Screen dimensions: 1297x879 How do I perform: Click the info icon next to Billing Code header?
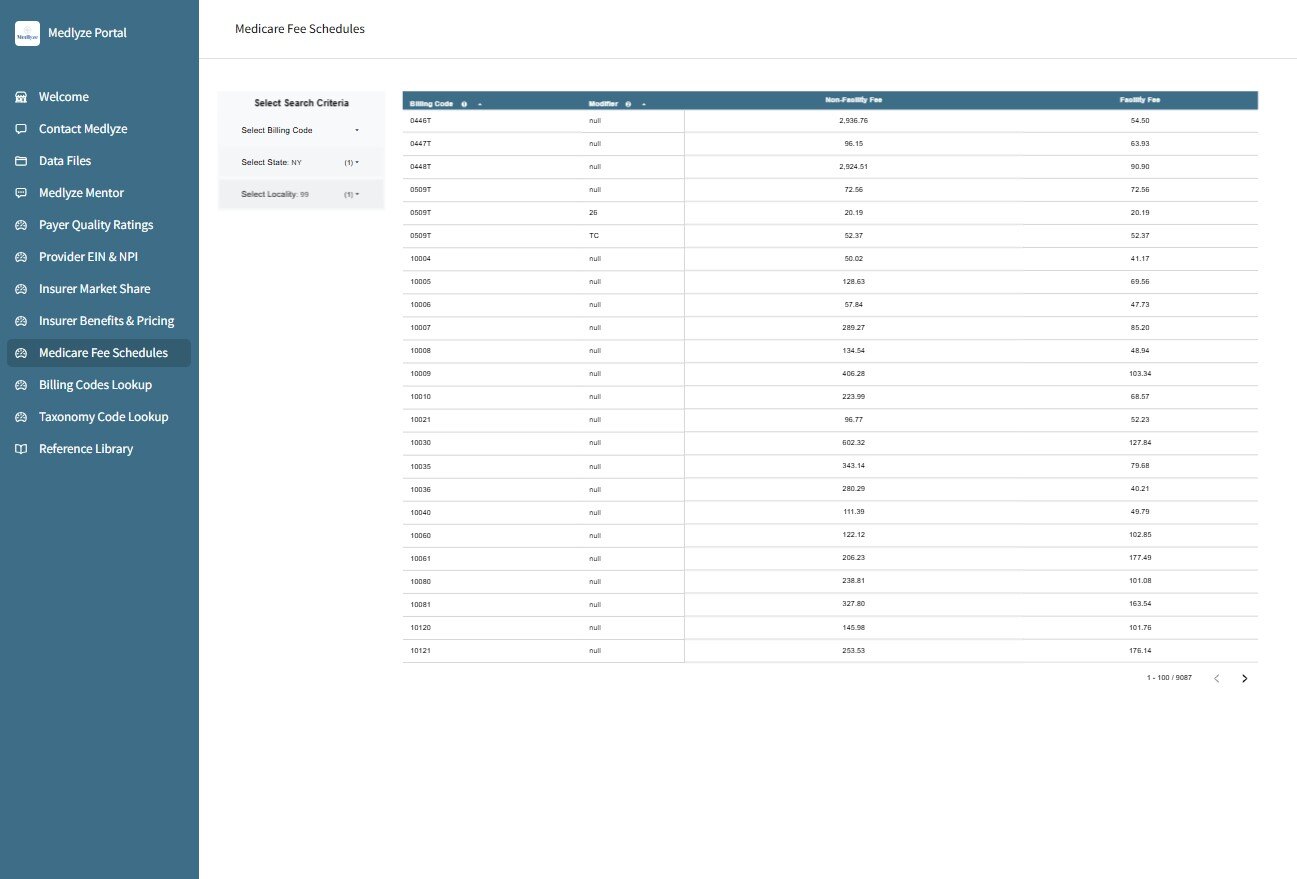click(465, 104)
